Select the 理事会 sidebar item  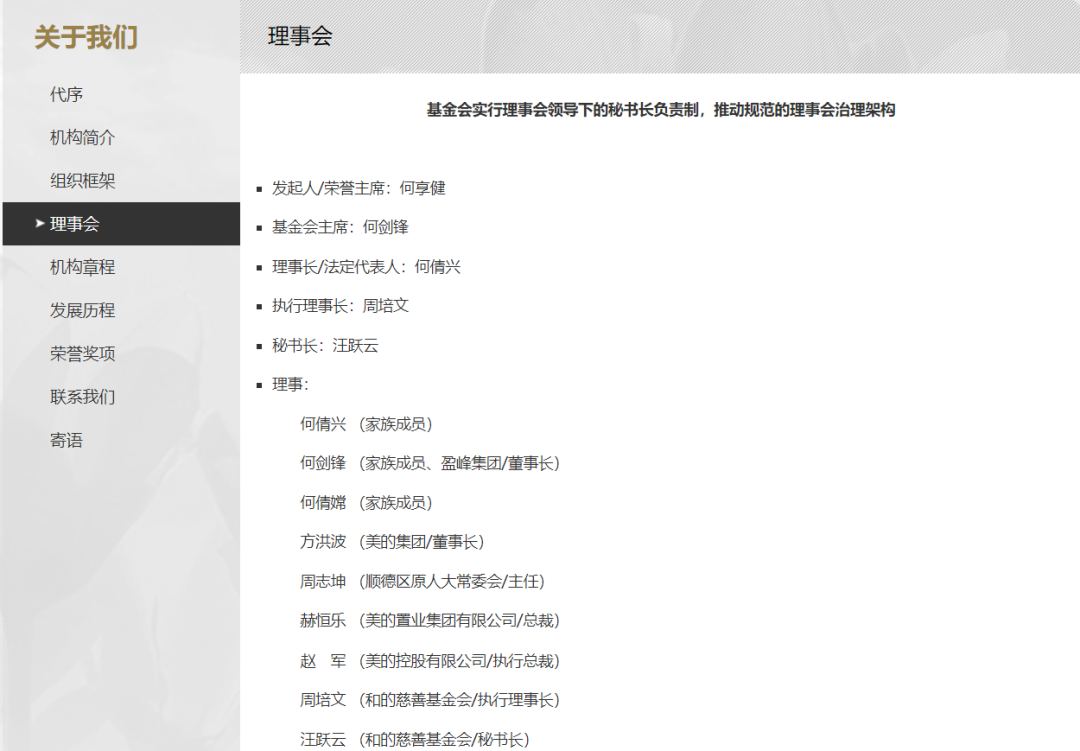(x=121, y=224)
